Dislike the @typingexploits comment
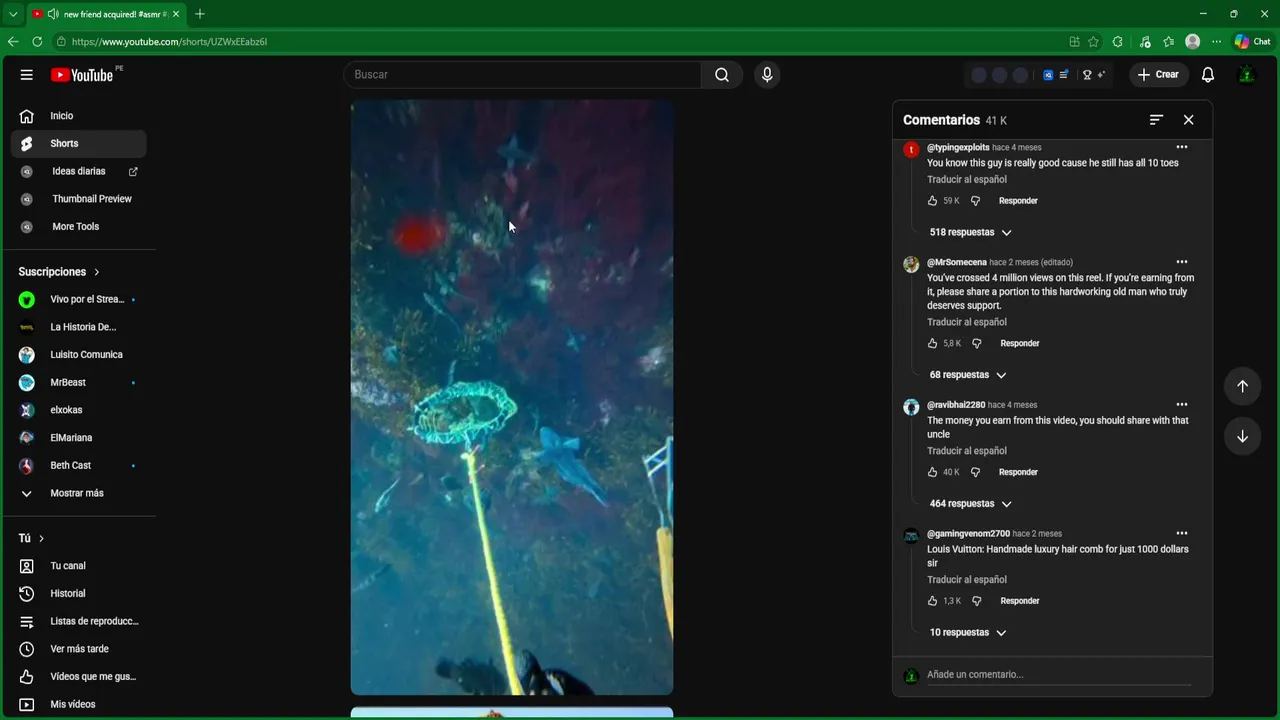This screenshot has width=1280, height=720. (x=976, y=201)
